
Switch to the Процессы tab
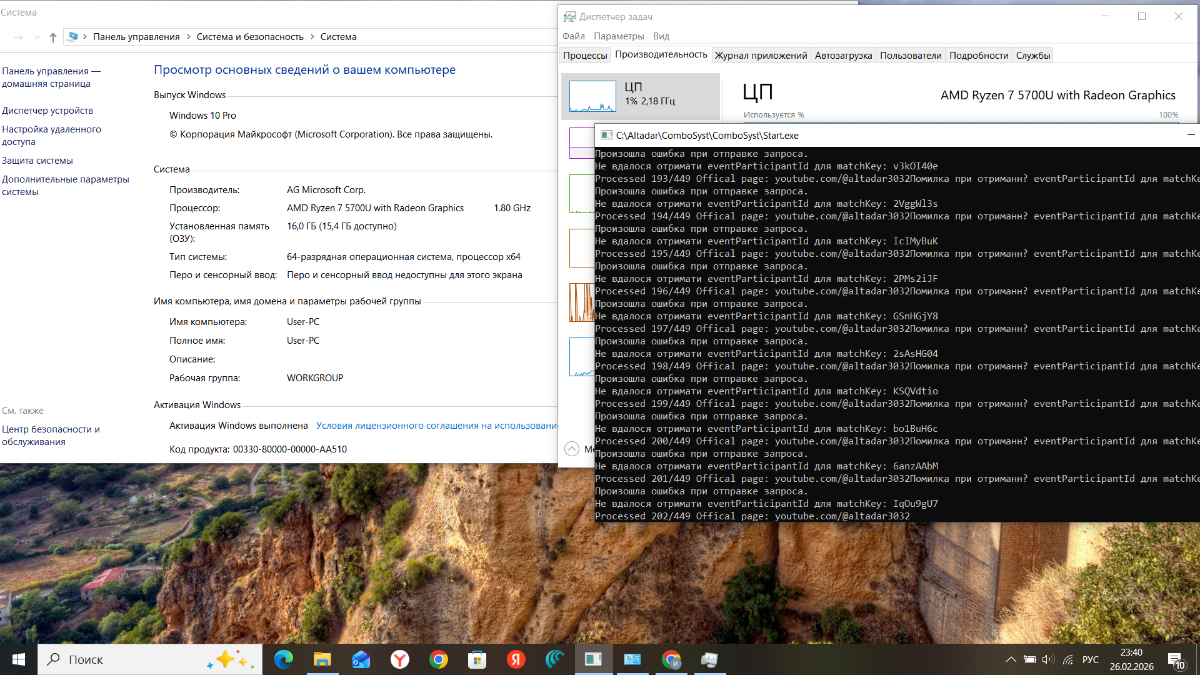(585, 56)
